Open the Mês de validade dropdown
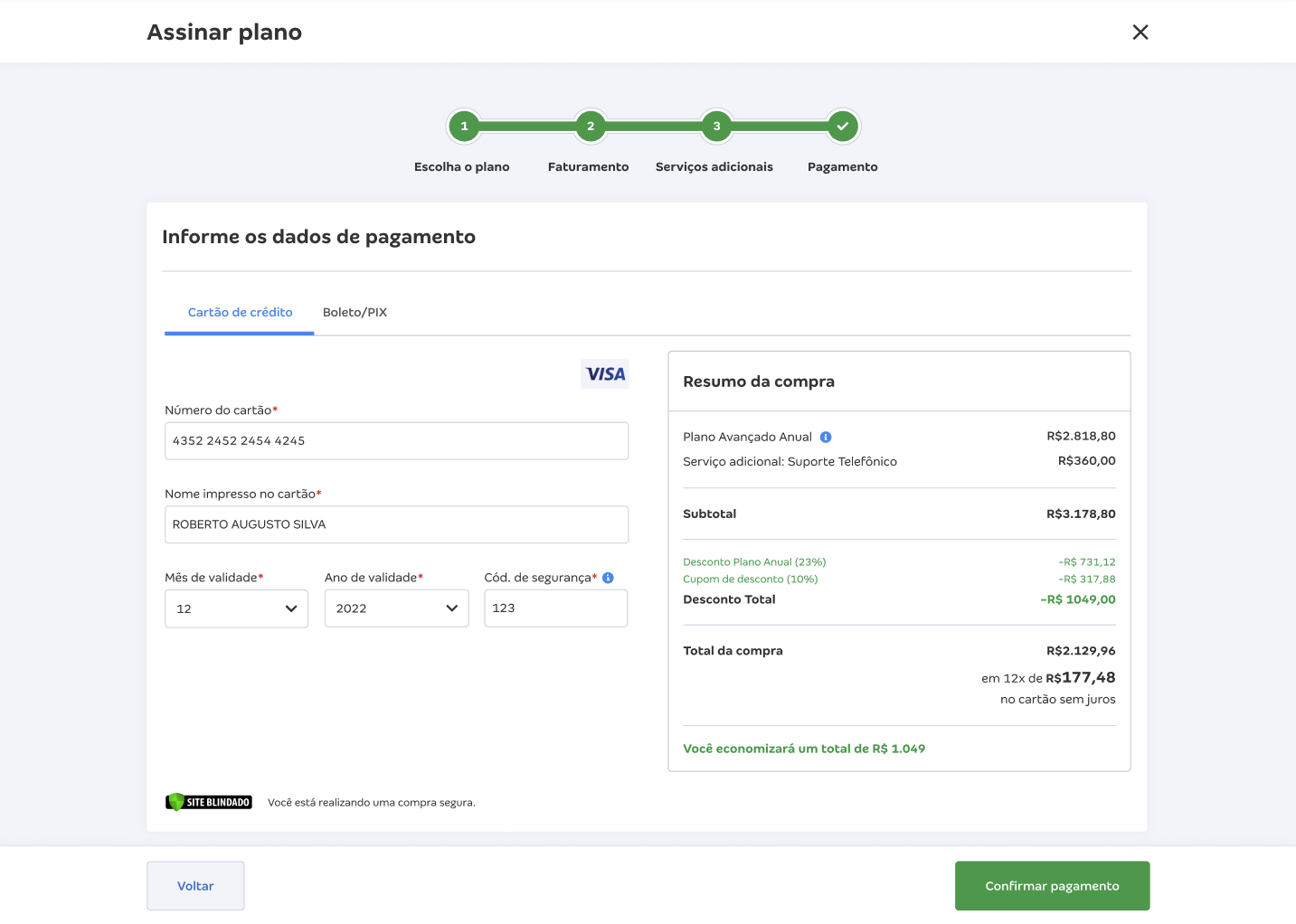The height and width of the screenshot is (924, 1296). pyautogui.click(x=237, y=608)
